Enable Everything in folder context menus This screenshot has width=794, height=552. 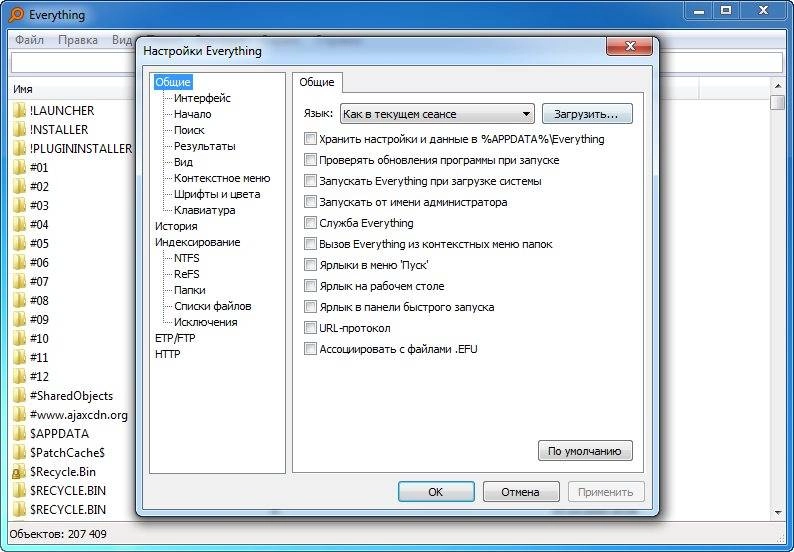click(x=310, y=244)
